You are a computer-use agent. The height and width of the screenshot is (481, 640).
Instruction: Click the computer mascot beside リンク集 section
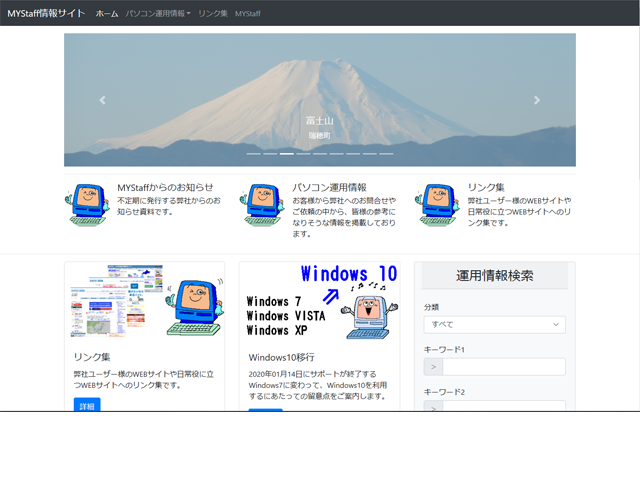(x=437, y=204)
